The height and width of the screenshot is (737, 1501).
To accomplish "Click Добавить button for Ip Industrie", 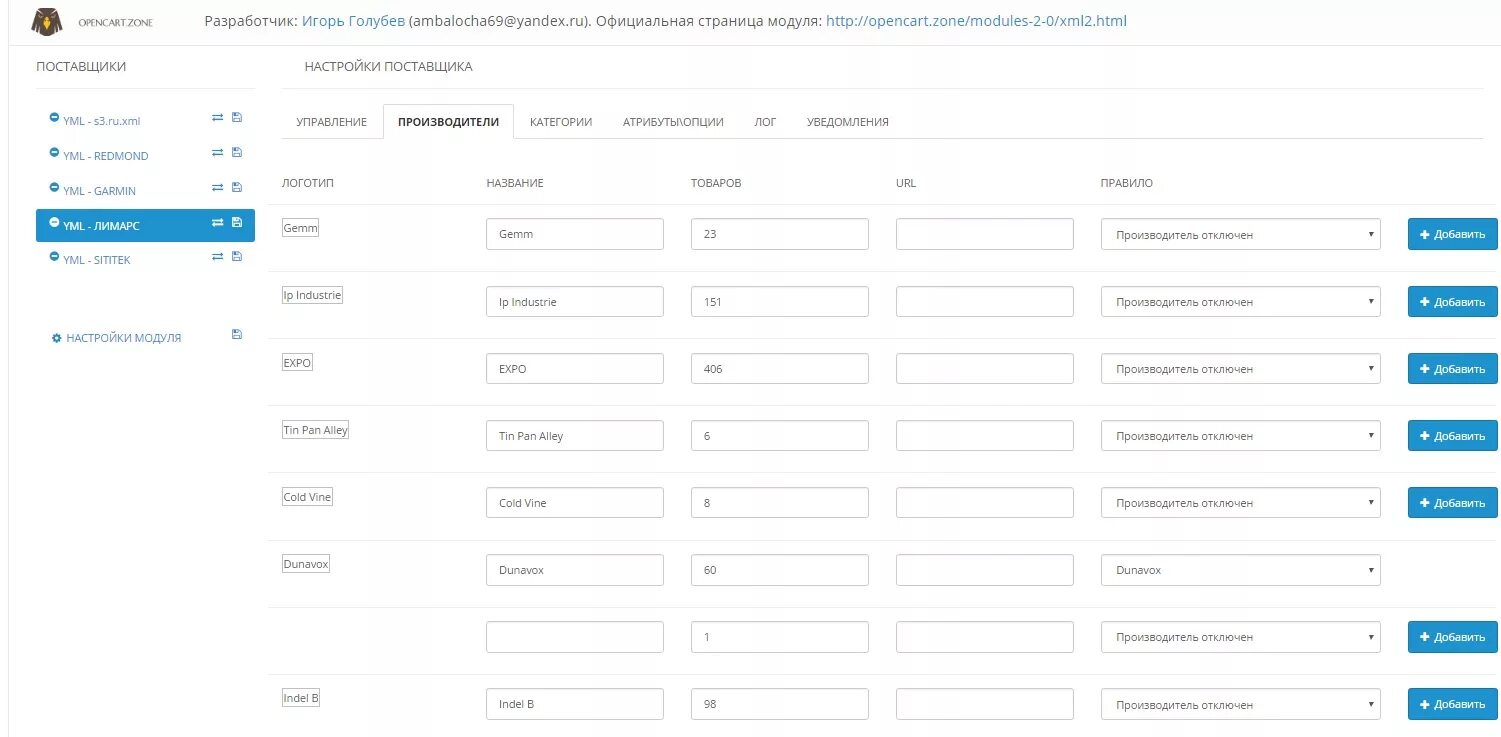I will 1452,301.
